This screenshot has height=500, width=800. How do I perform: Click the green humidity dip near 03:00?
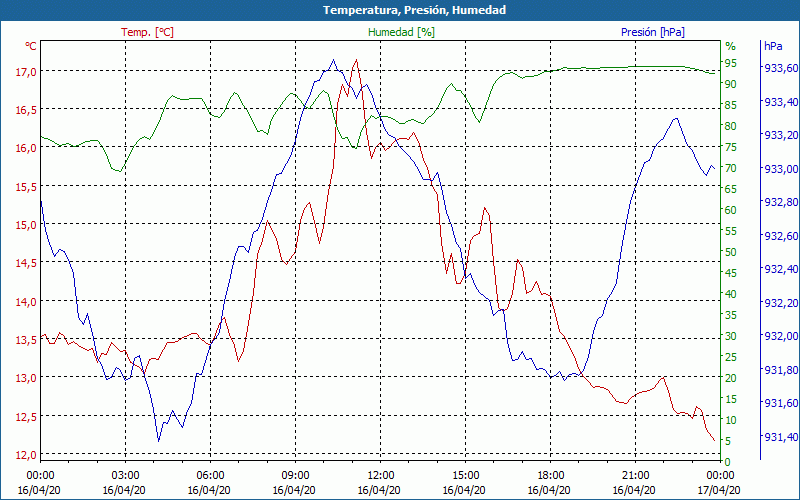120,171
